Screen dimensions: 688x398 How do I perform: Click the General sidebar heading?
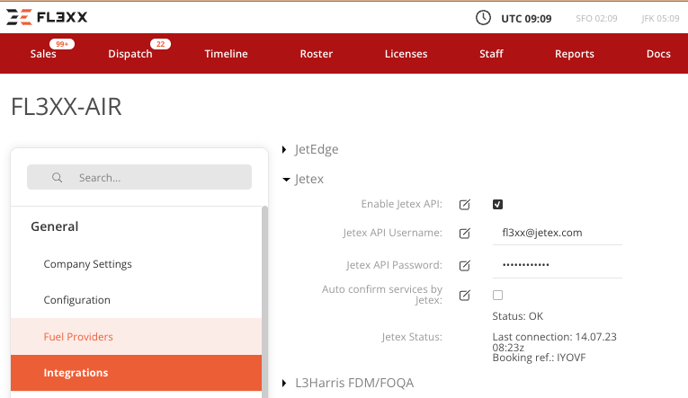(x=54, y=226)
